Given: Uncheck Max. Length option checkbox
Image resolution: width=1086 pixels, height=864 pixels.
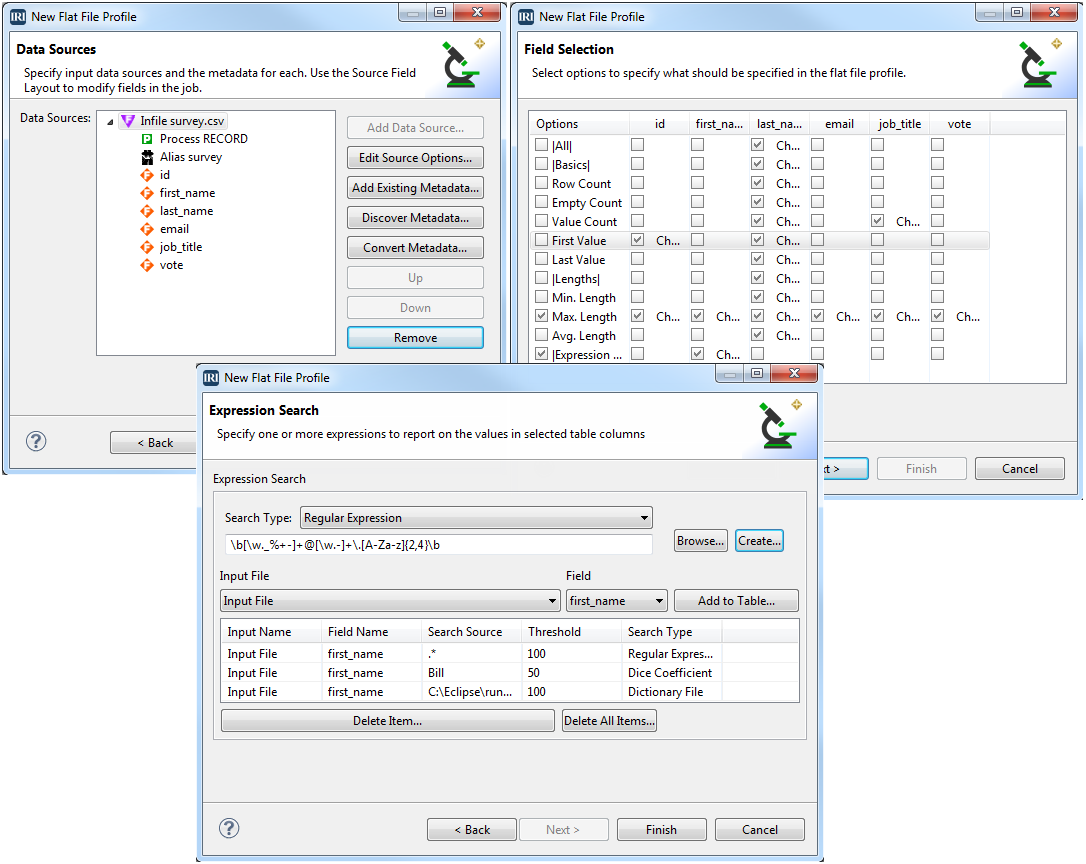Looking at the screenshot, I should pyautogui.click(x=542, y=316).
